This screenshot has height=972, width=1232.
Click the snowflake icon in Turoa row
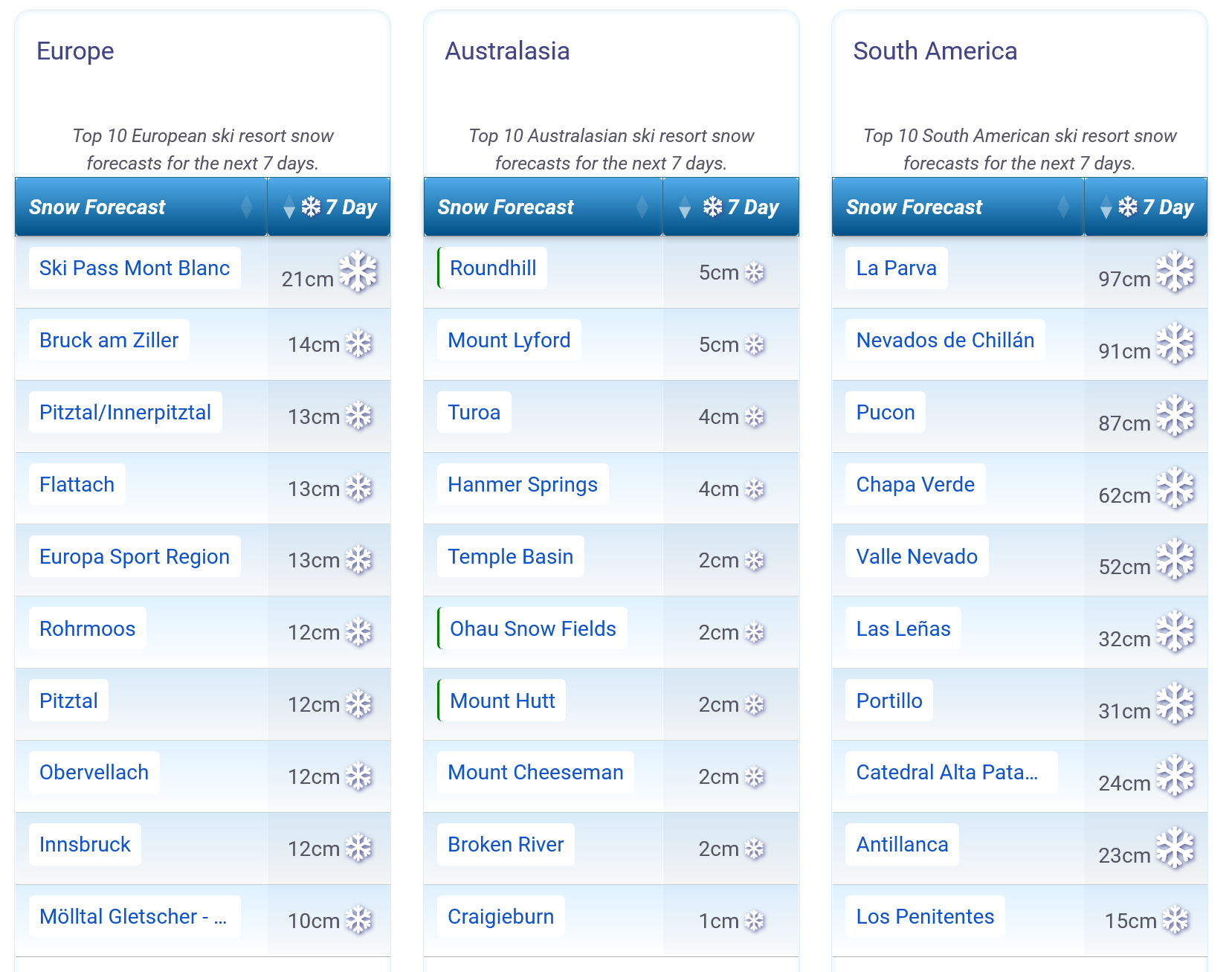755,417
